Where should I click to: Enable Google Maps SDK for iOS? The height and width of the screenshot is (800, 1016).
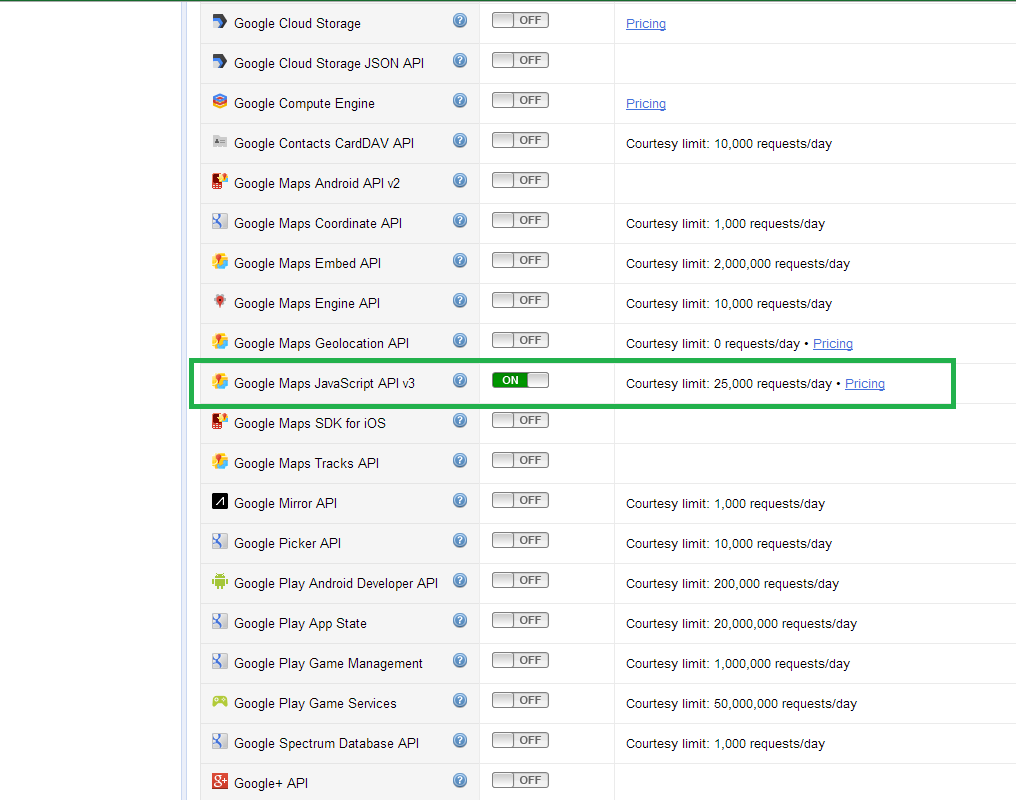[520, 420]
